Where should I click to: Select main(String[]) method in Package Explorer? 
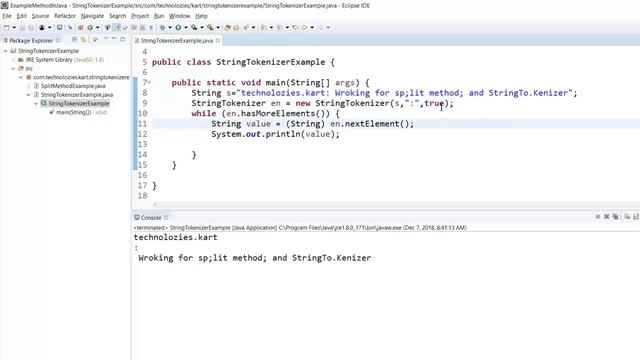tap(78, 112)
